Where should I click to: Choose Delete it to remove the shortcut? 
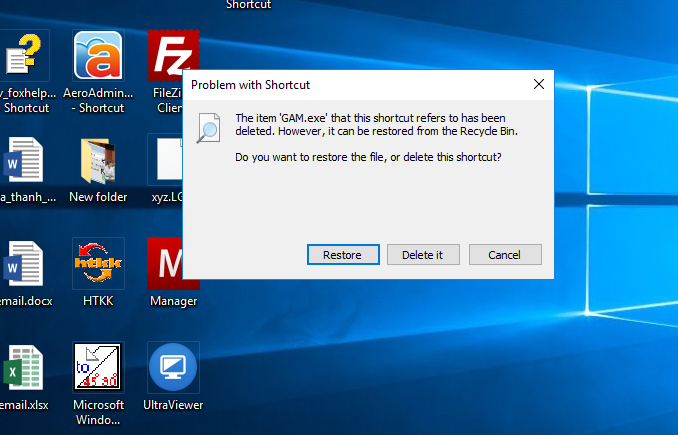tap(423, 255)
